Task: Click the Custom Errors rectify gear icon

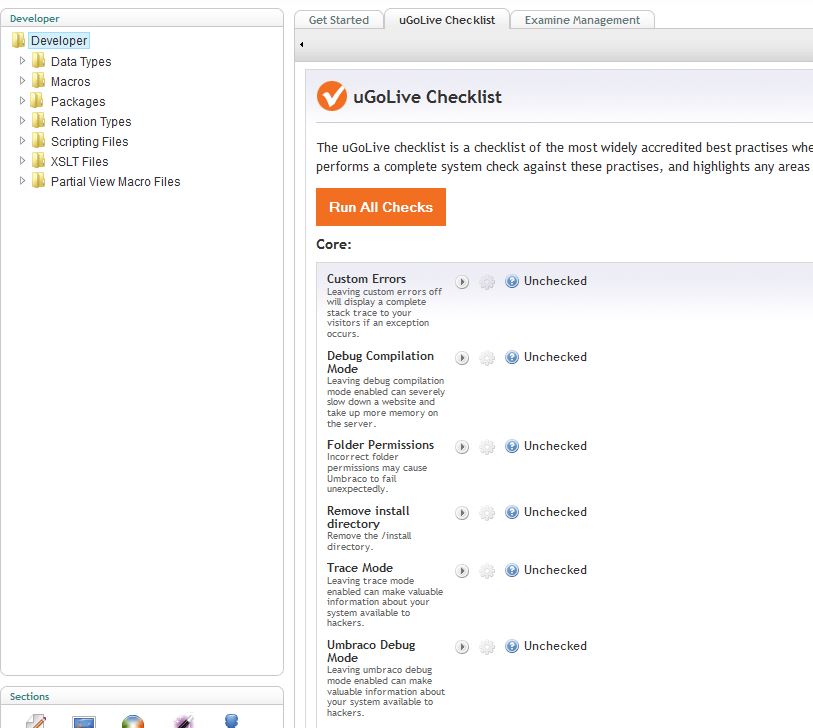Action: point(487,282)
